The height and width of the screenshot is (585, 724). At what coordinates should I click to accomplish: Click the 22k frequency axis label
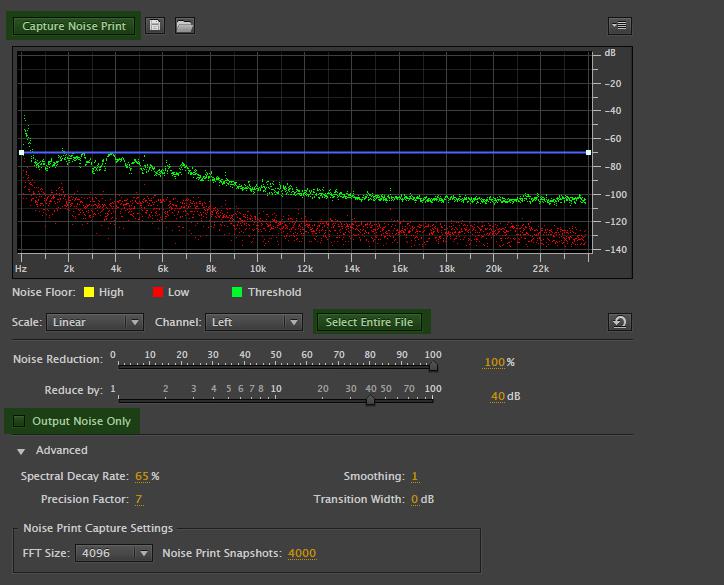(x=541, y=269)
